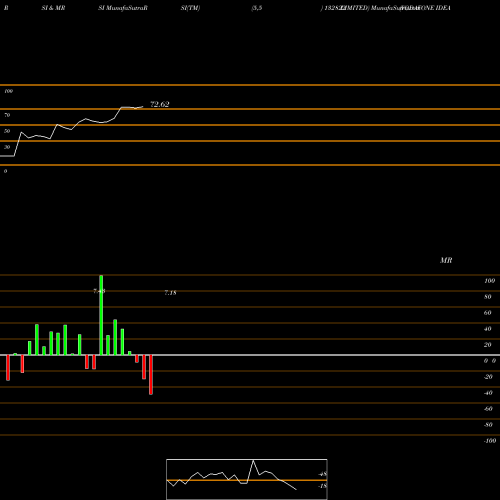Select the MR label above the histogram
The height and width of the screenshot is (500, 500).
(x=446, y=260)
